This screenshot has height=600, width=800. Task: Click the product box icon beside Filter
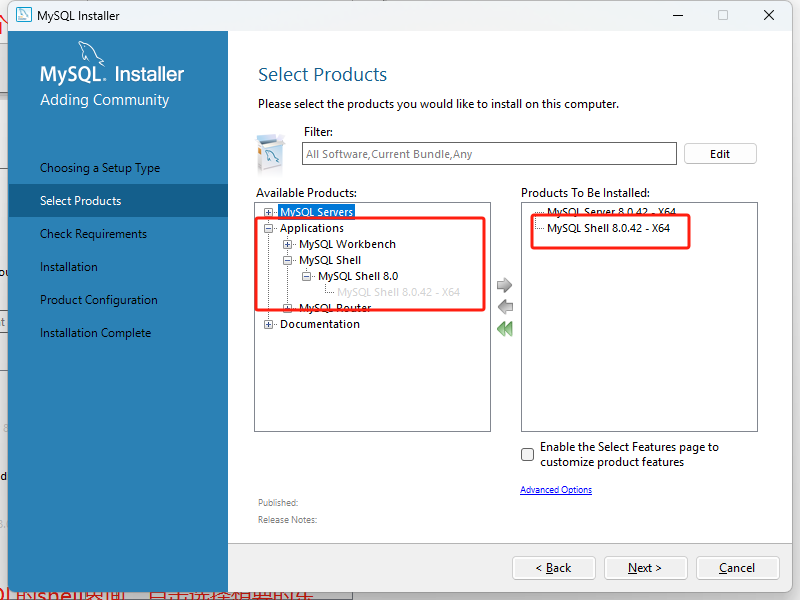(271, 154)
